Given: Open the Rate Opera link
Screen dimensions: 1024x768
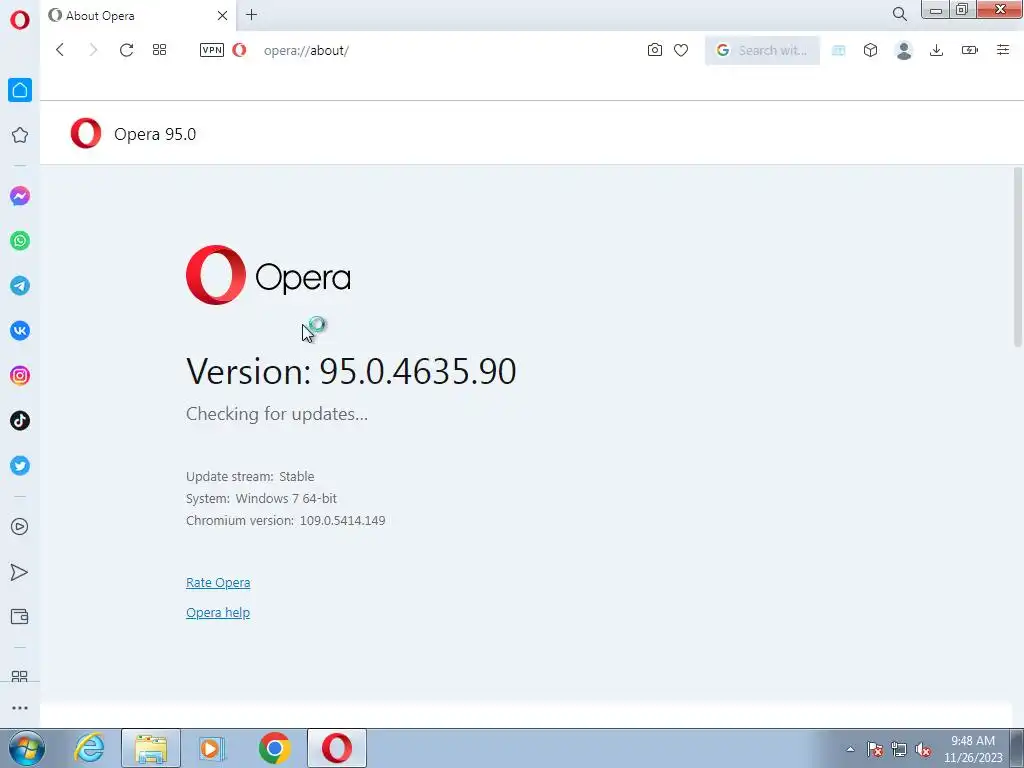Looking at the screenshot, I should click(x=218, y=583).
